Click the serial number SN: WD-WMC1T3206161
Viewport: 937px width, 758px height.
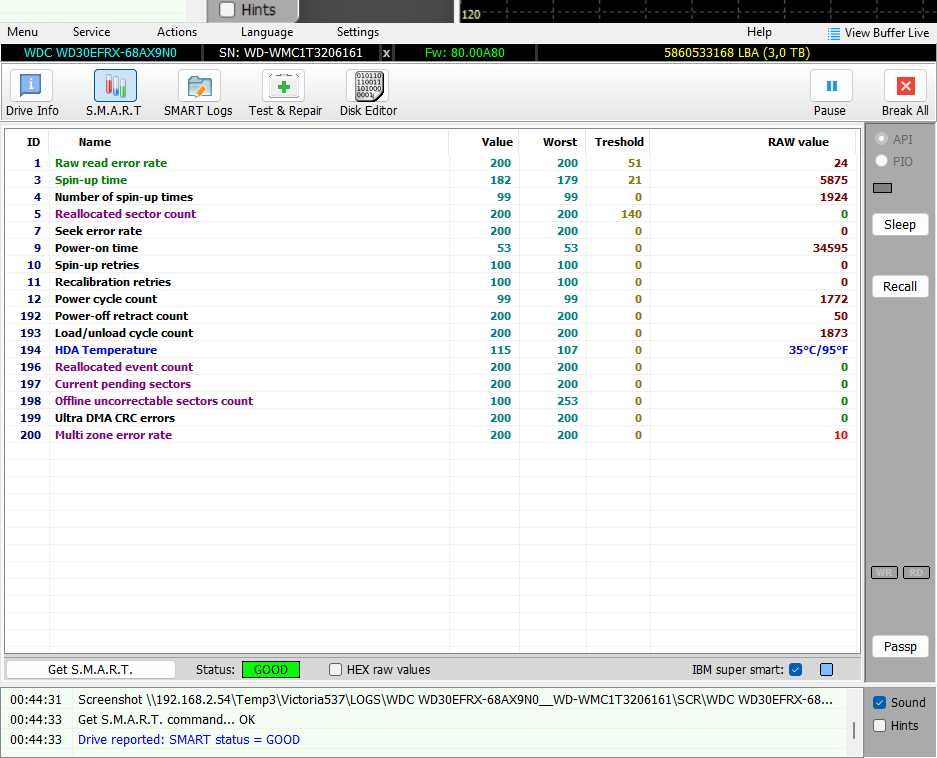click(x=290, y=53)
